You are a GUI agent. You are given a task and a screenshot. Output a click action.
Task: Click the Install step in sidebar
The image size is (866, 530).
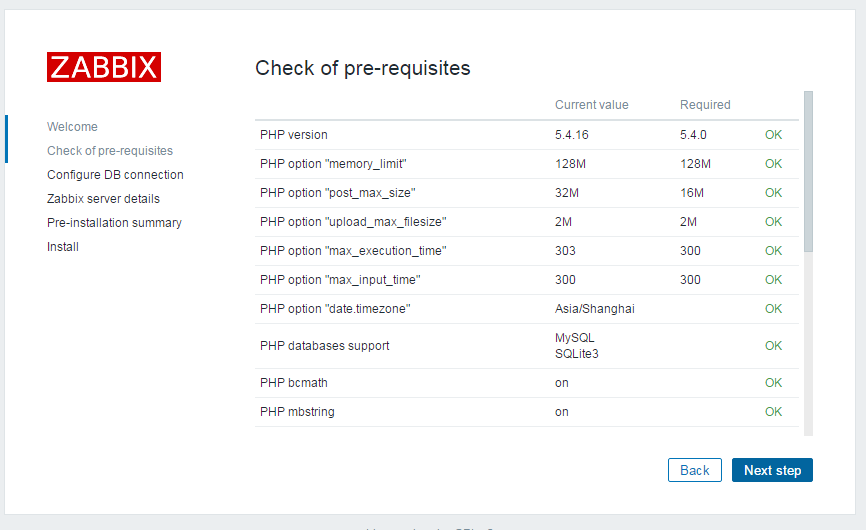(63, 247)
